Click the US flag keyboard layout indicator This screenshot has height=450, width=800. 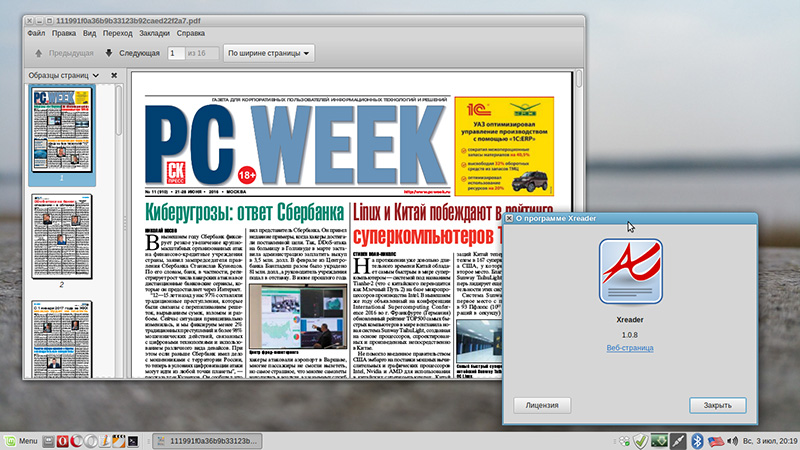[x=716, y=441]
